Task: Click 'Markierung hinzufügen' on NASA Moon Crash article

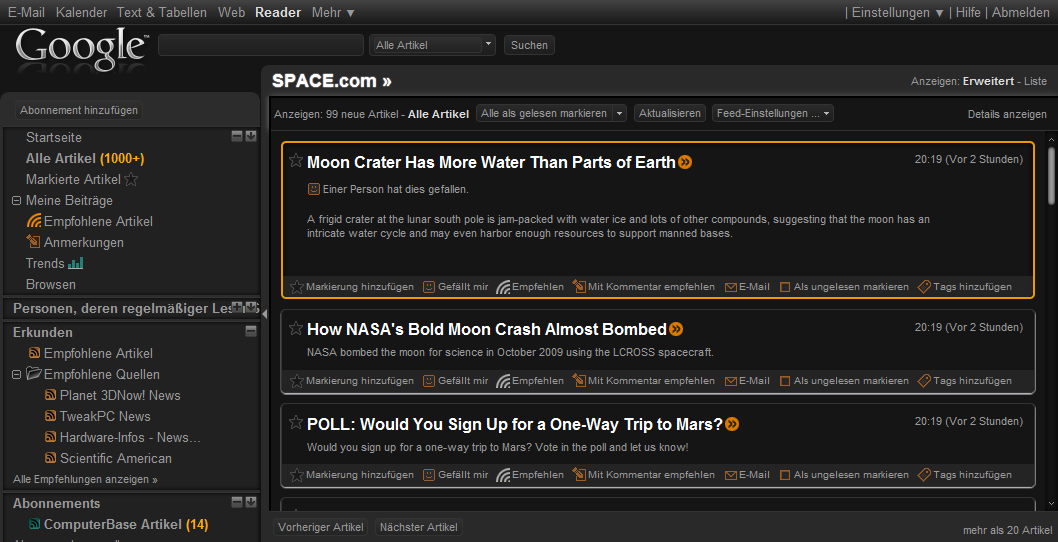Action: [x=352, y=381]
